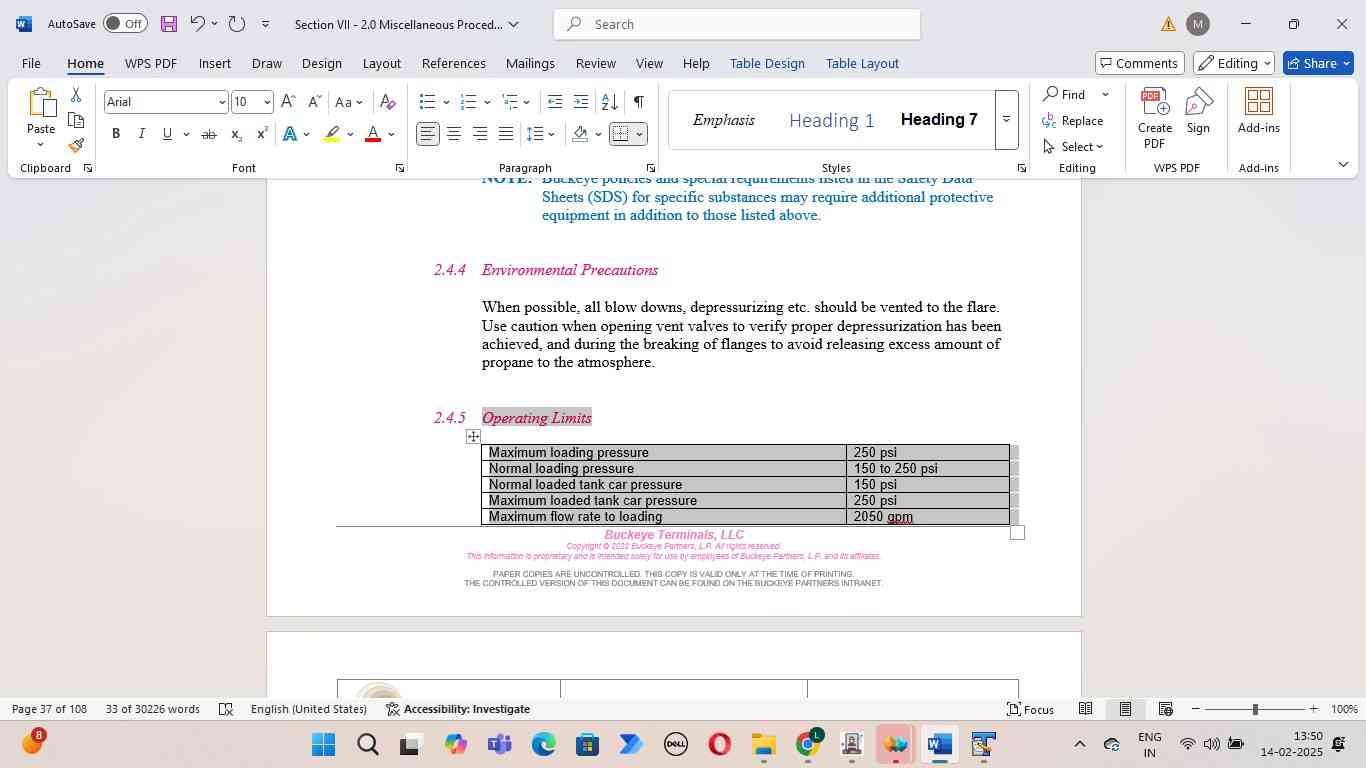
Task: Increase font size with grow icon
Action: pos(288,102)
